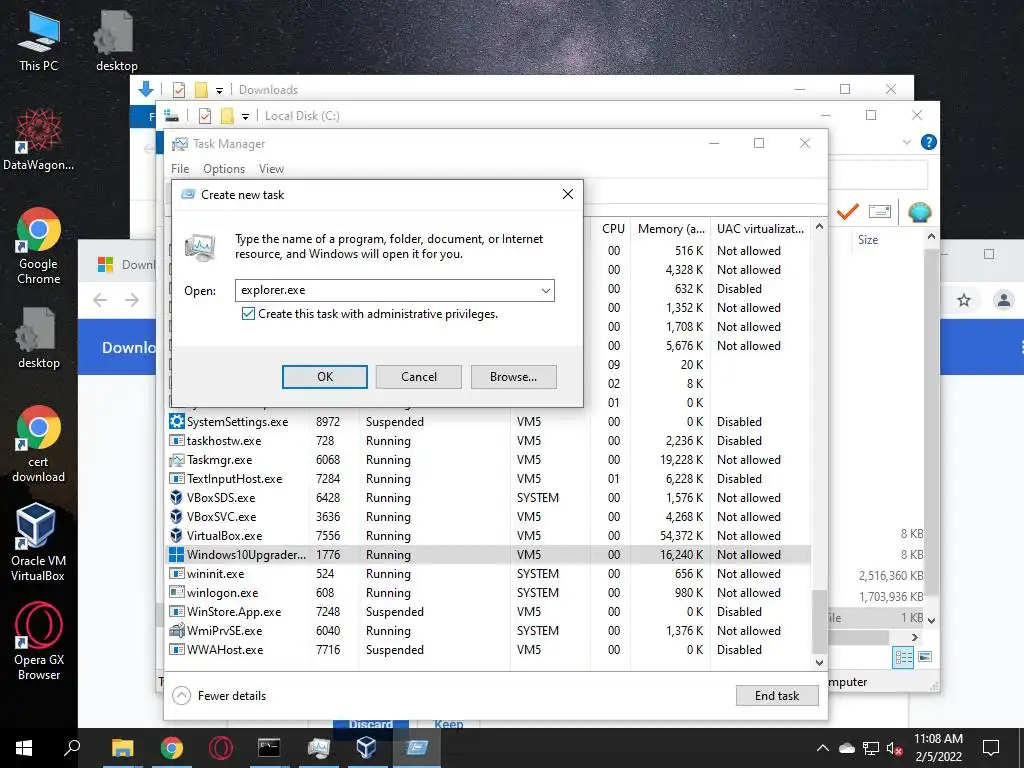Click Cancel in Create new task
The height and width of the screenshot is (768, 1024).
point(419,377)
